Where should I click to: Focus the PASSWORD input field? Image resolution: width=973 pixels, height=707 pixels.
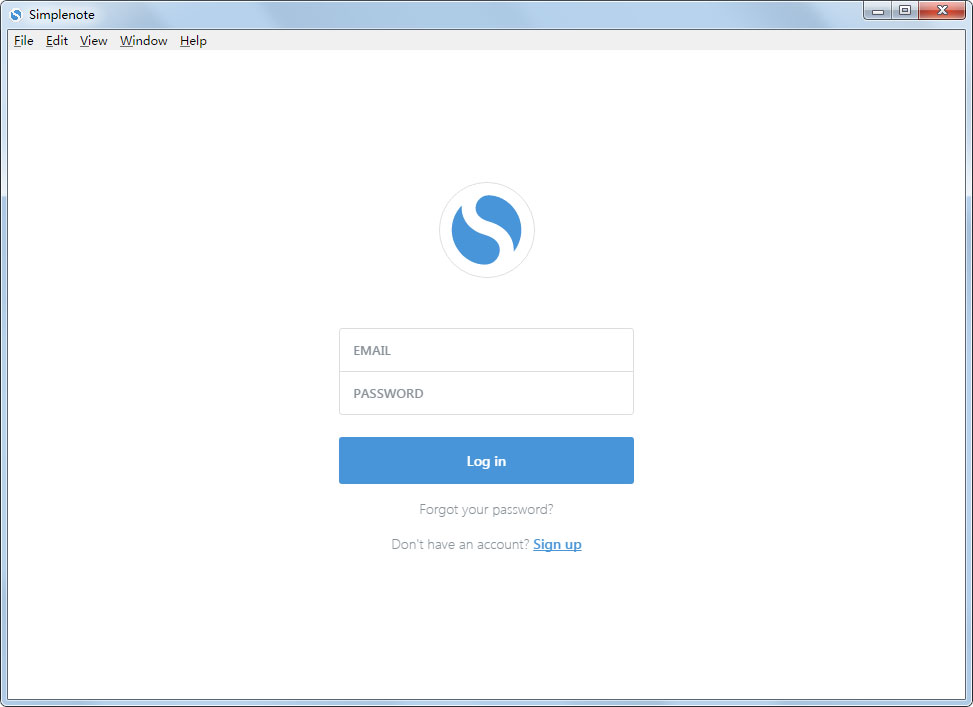point(486,393)
